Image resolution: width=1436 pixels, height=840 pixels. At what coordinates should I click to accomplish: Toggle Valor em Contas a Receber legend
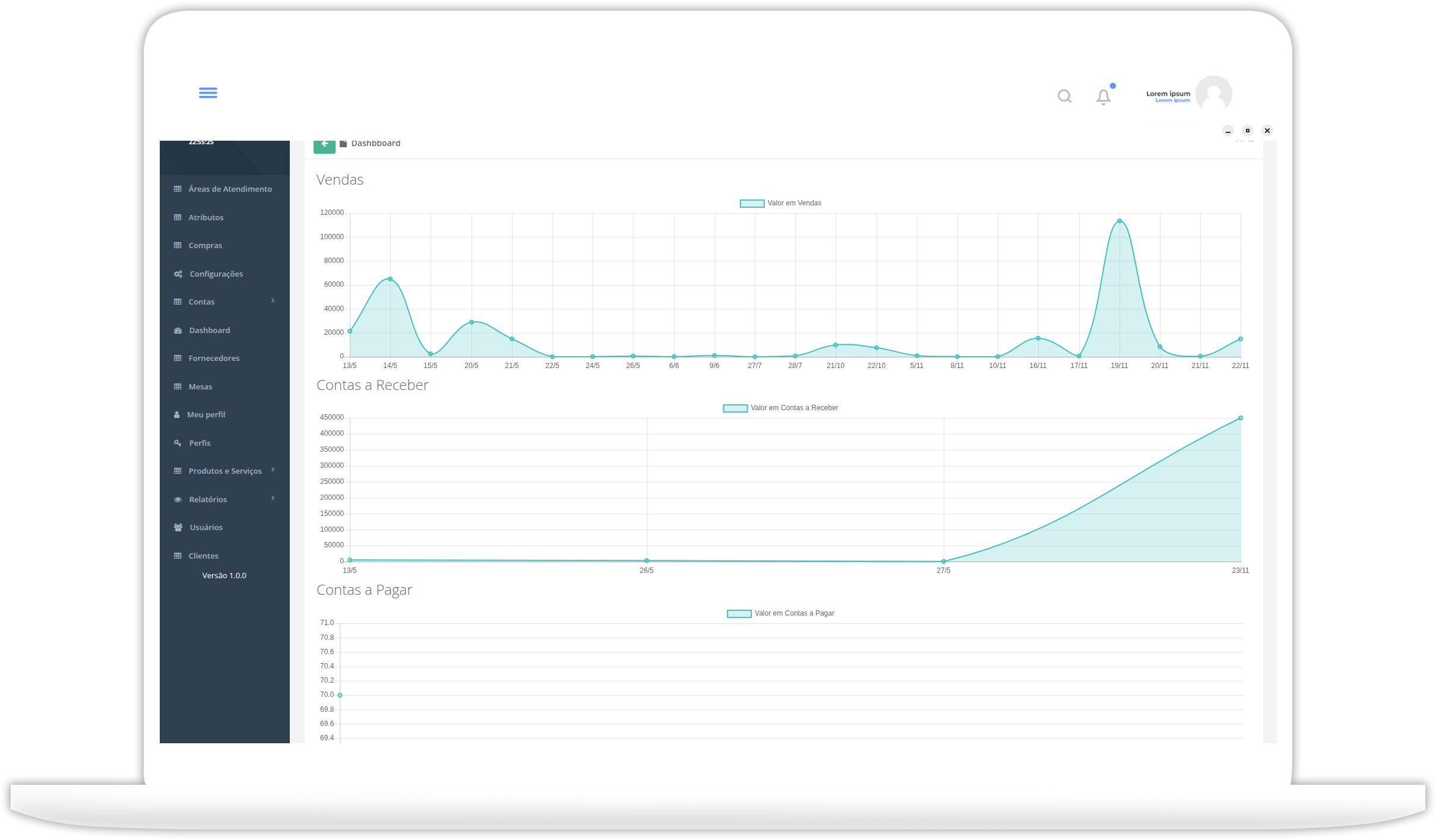coord(780,408)
